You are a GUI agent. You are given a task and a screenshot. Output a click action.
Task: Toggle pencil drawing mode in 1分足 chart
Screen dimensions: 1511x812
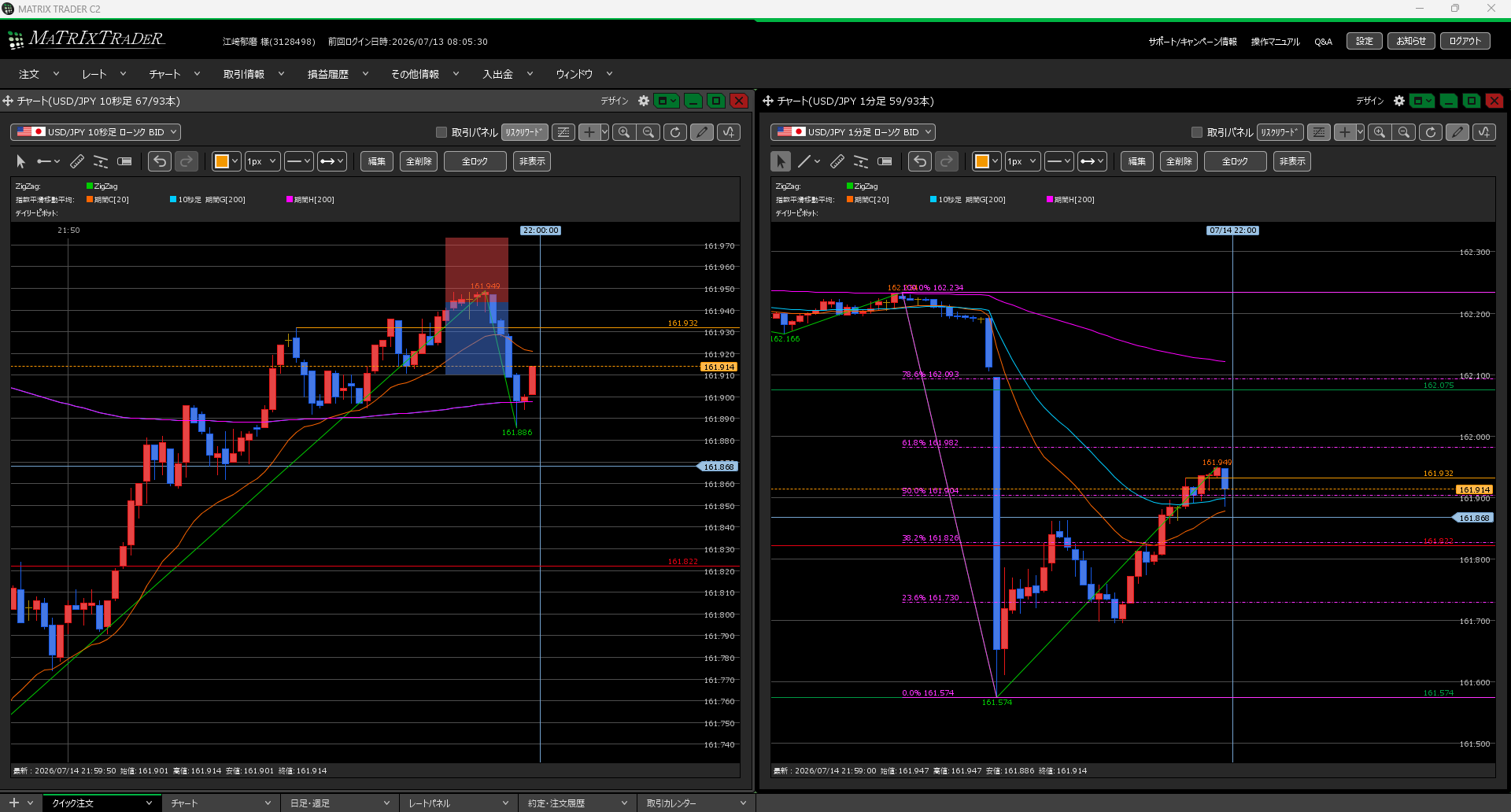click(x=1457, y=132)
